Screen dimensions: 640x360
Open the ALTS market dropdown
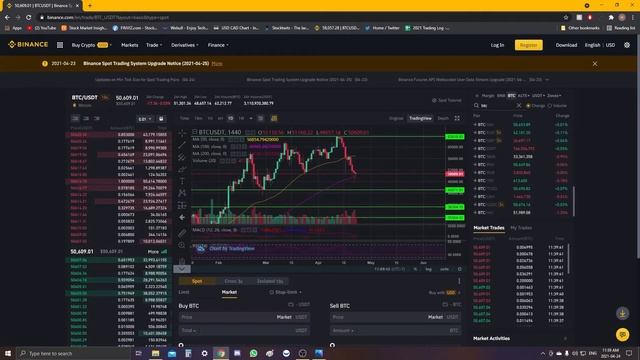[523, 96]
